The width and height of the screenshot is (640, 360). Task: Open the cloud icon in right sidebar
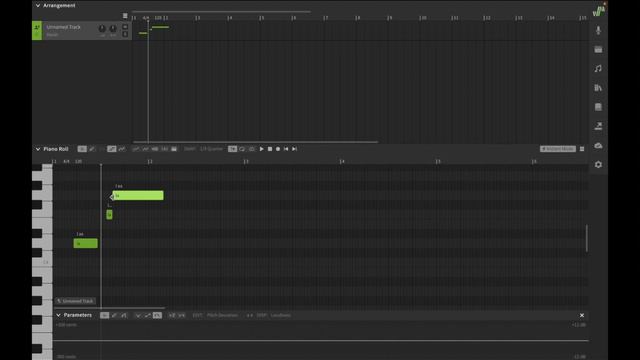[598, 145]
